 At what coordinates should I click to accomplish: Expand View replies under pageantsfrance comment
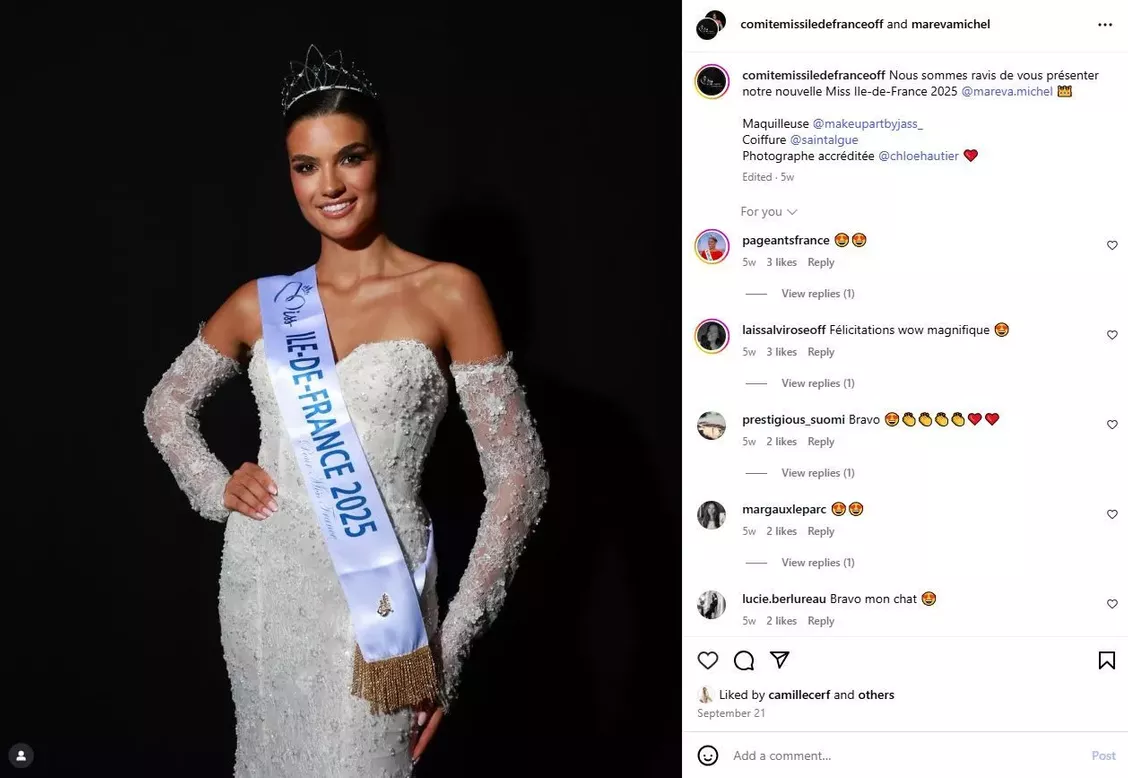tap(818, 294)
